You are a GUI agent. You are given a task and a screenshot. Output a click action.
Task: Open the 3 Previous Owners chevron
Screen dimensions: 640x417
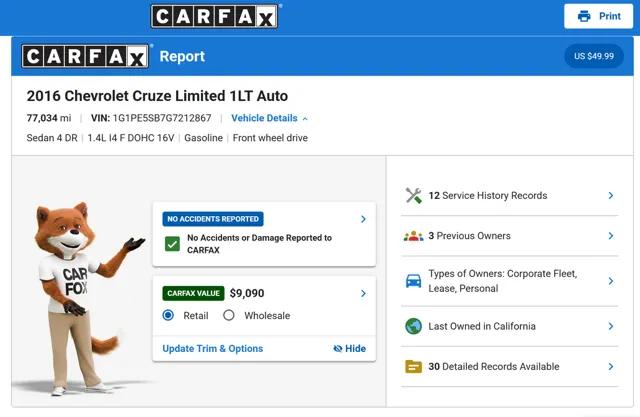click(611, 236)
